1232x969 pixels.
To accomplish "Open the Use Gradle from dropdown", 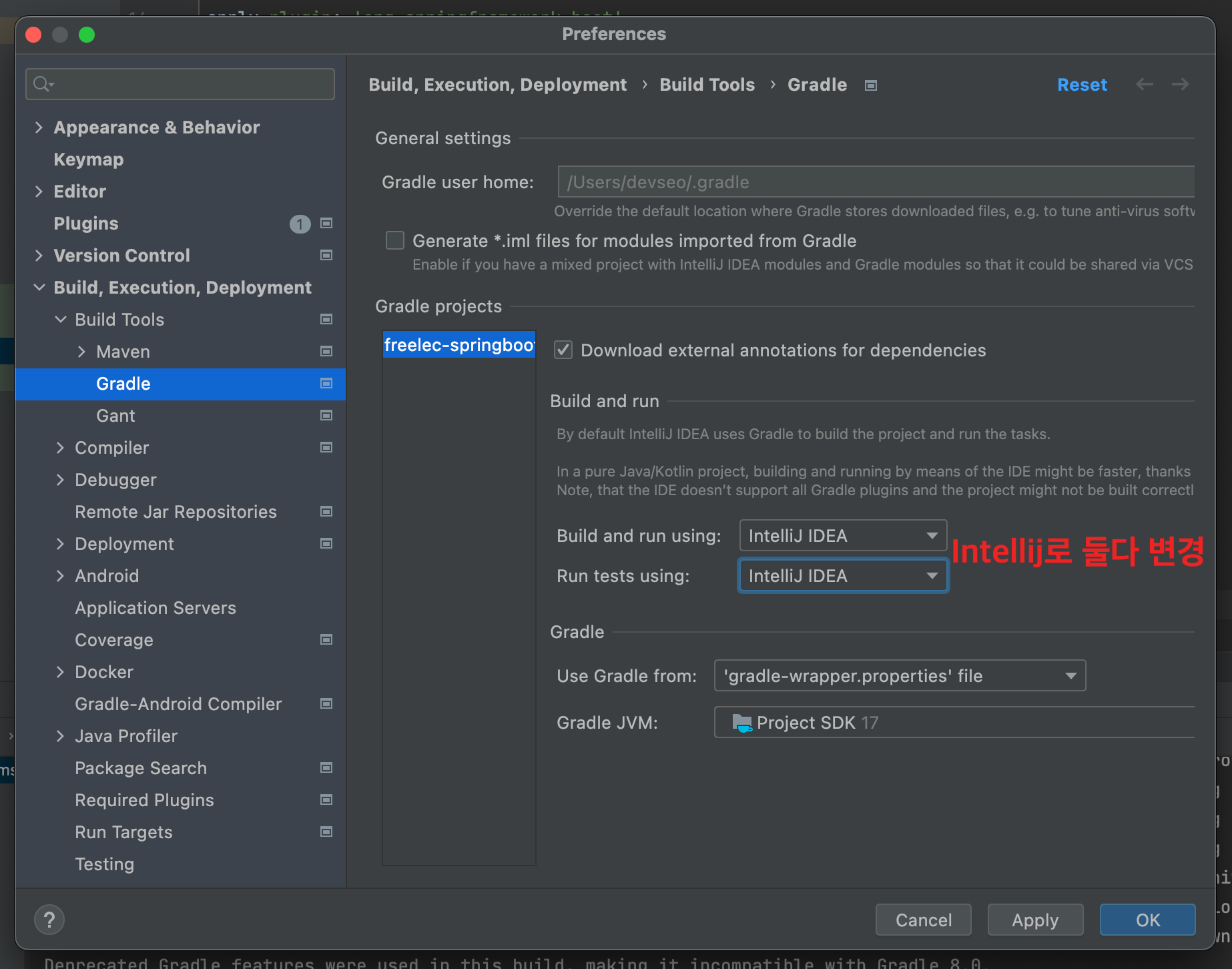I will [x=900, y=675].
